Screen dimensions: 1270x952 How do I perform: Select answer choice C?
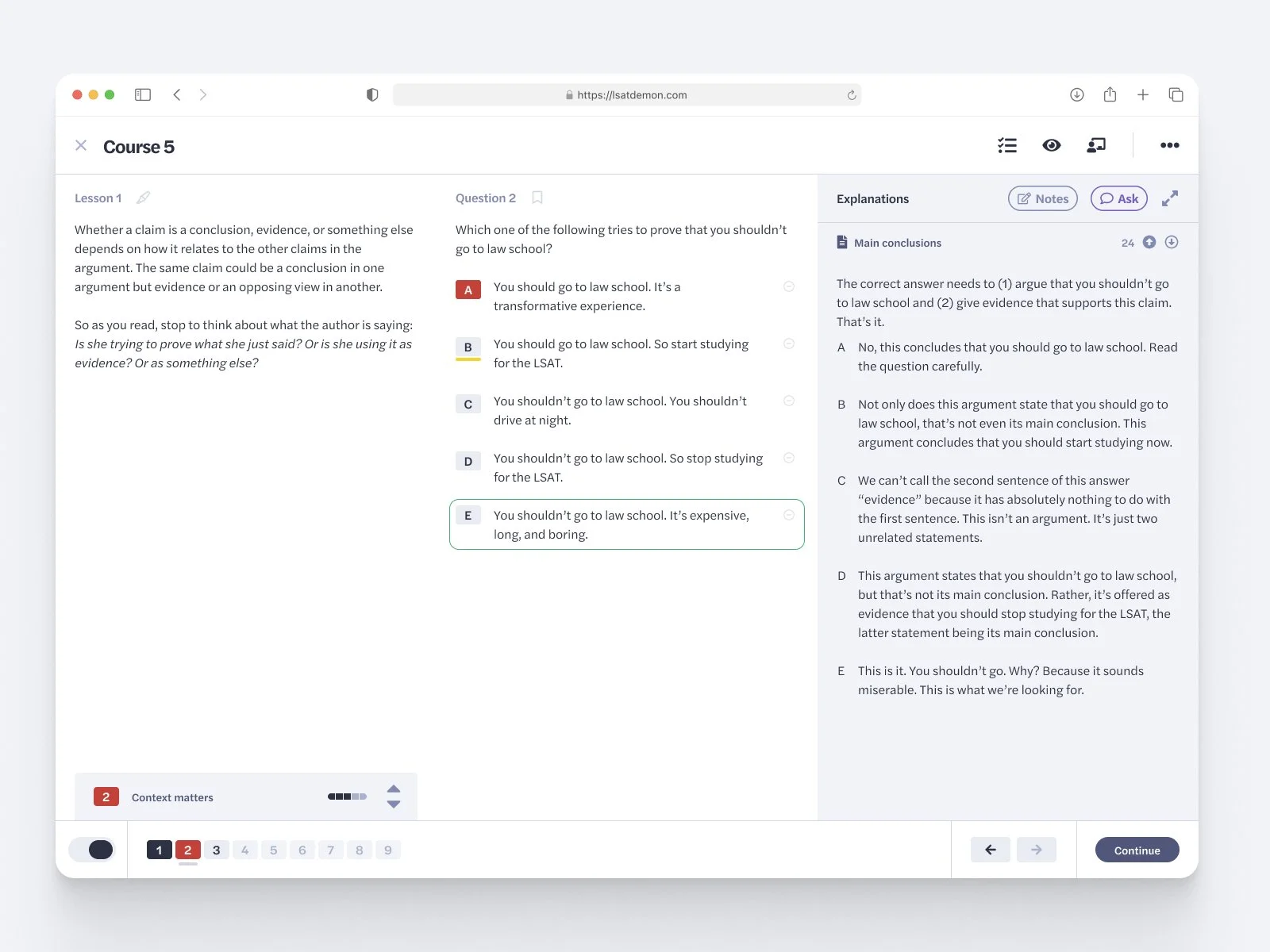coord(468,404)
